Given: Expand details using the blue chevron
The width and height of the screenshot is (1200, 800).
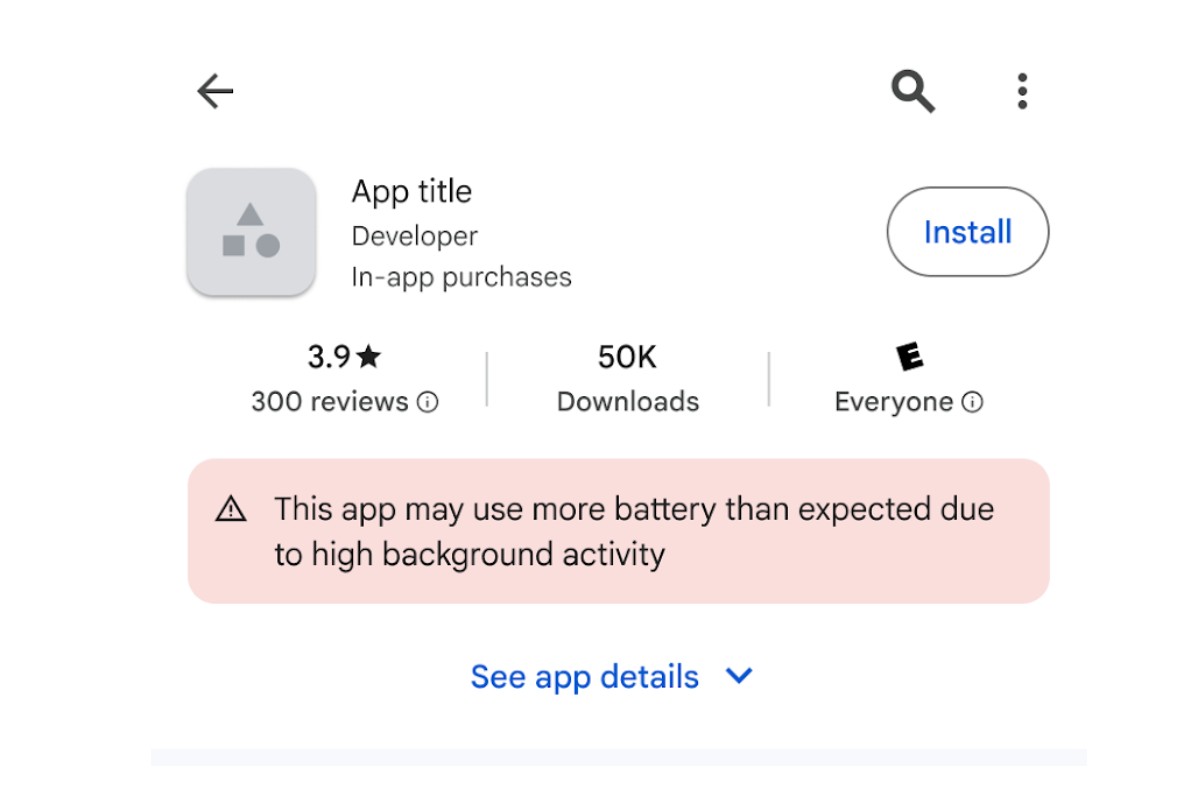Looking at the screenshot, I should [x=738, y=677].
